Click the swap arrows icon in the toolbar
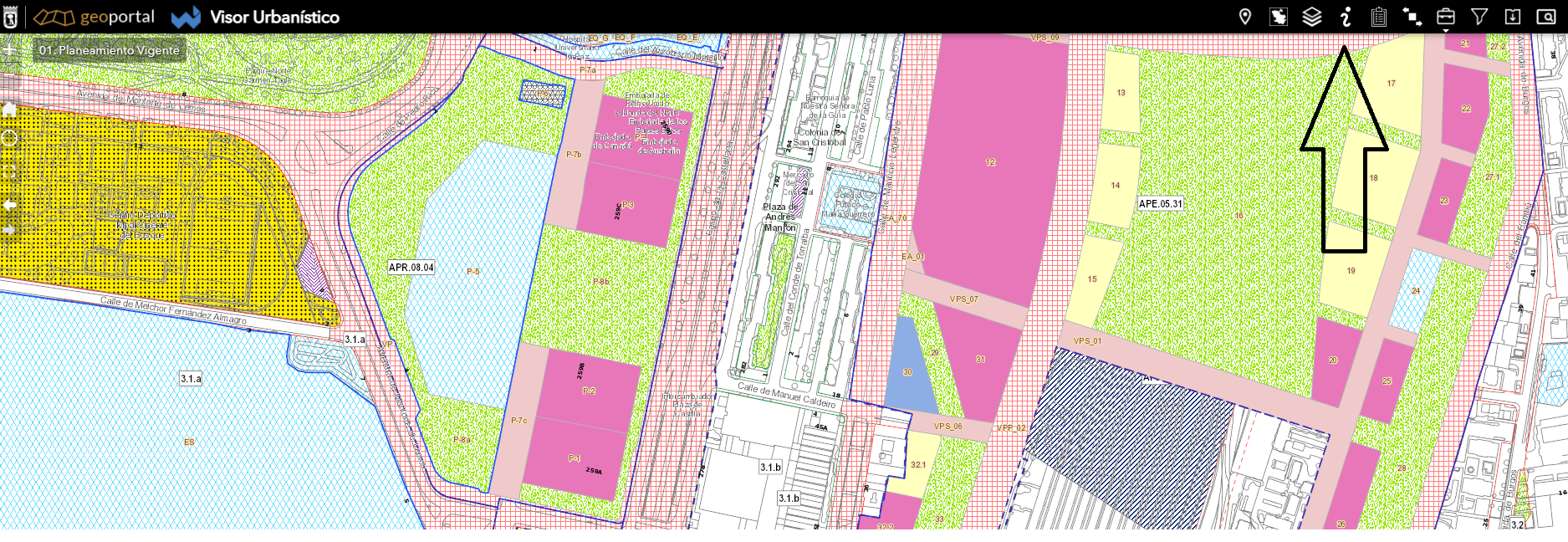 1412,17
